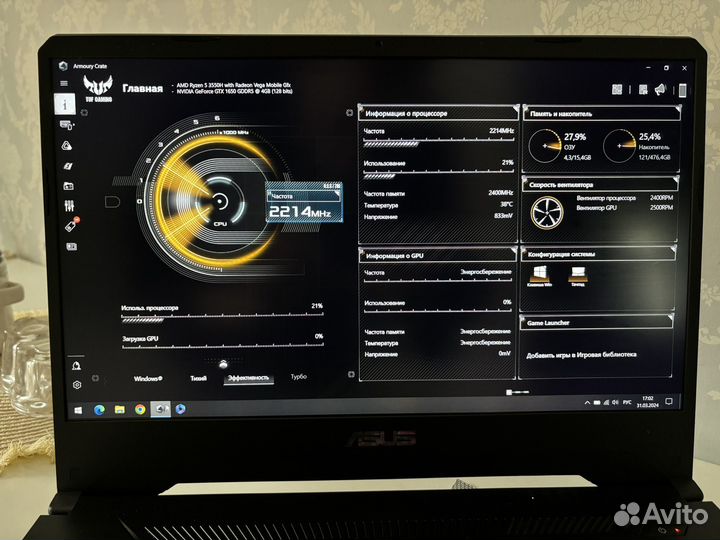The width and height of the screenshot is (720, 540).
Task: Select the Эффективность performance mode
Action: (x=248, y=378)
